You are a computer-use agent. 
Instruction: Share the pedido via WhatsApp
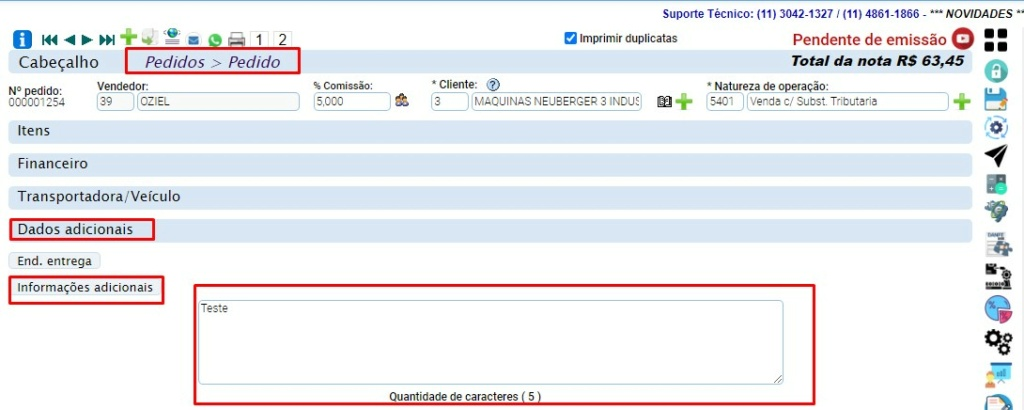click(215, 40)
